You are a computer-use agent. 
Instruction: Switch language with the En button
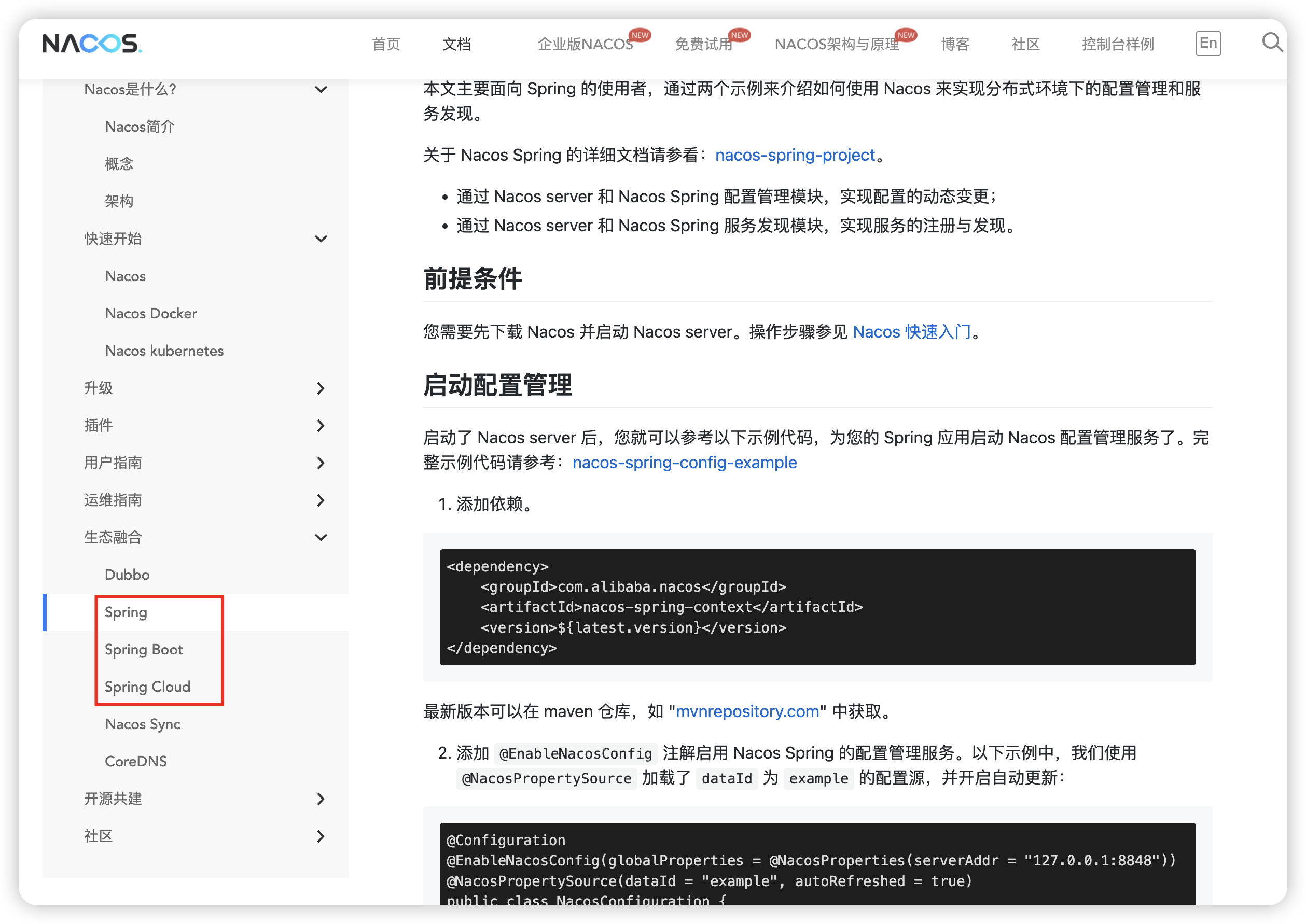(x=1208, y=43)
